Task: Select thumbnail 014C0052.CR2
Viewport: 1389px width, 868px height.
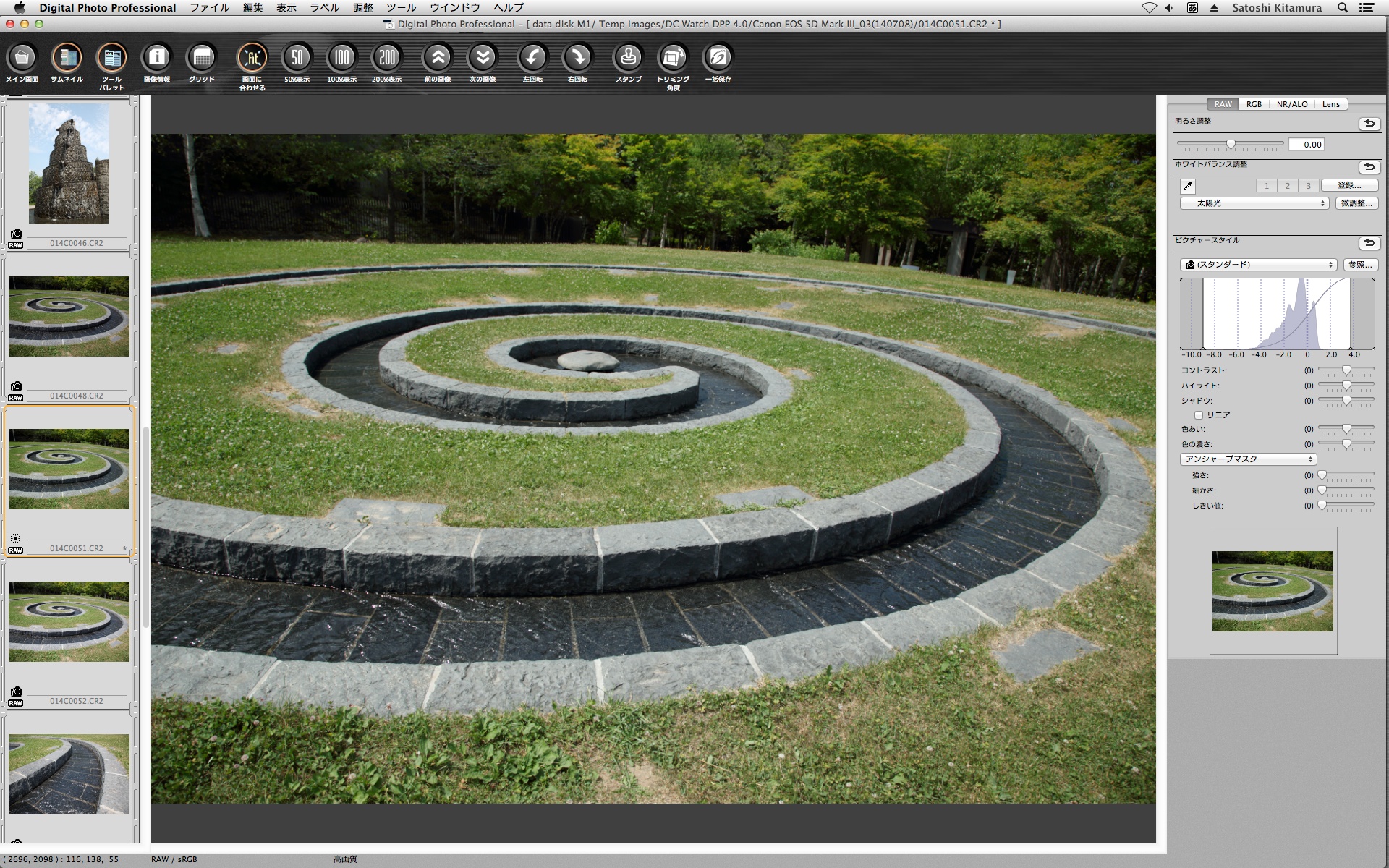Action: [x=69, y=622]
